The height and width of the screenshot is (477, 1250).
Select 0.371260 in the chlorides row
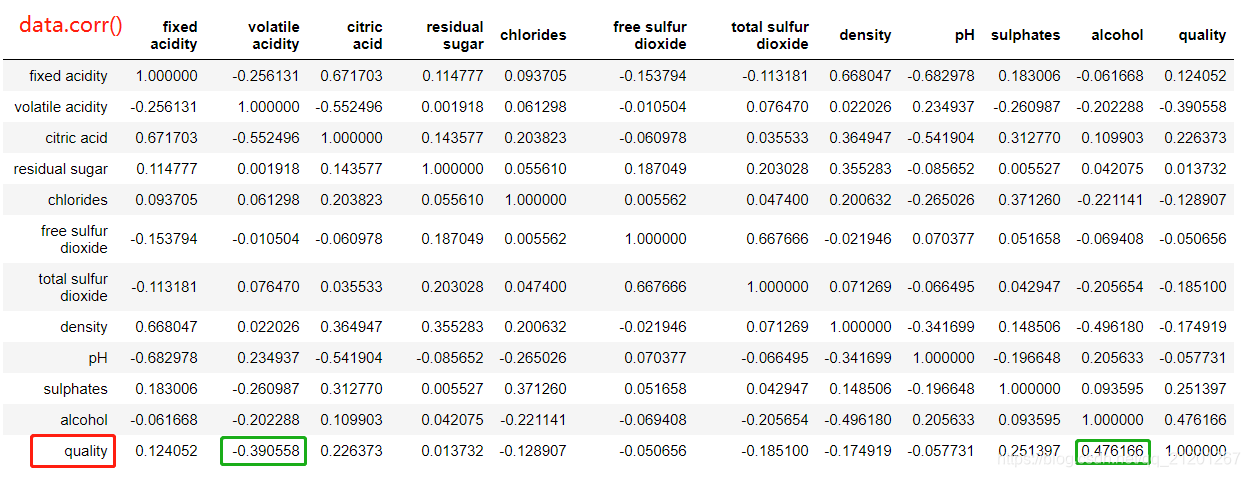pyautogui.click(x=1029, y=200)
